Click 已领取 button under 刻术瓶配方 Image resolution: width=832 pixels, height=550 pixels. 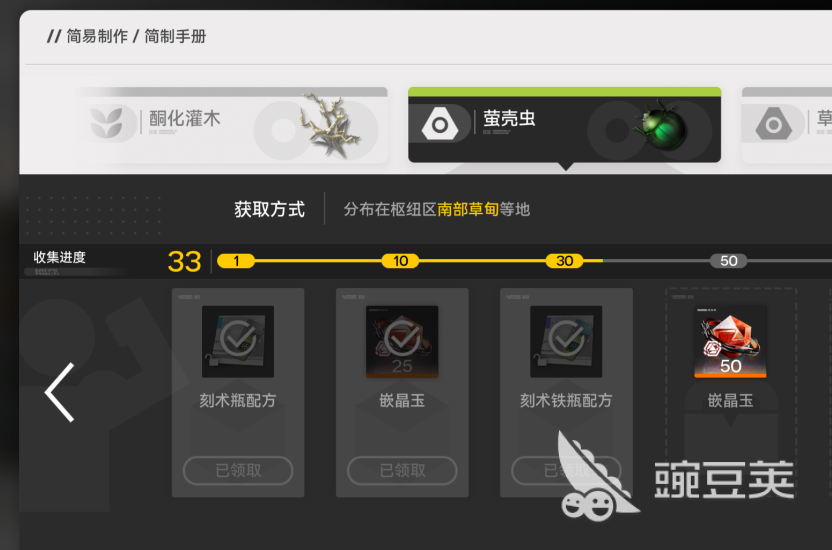click(x=238, y=470)
